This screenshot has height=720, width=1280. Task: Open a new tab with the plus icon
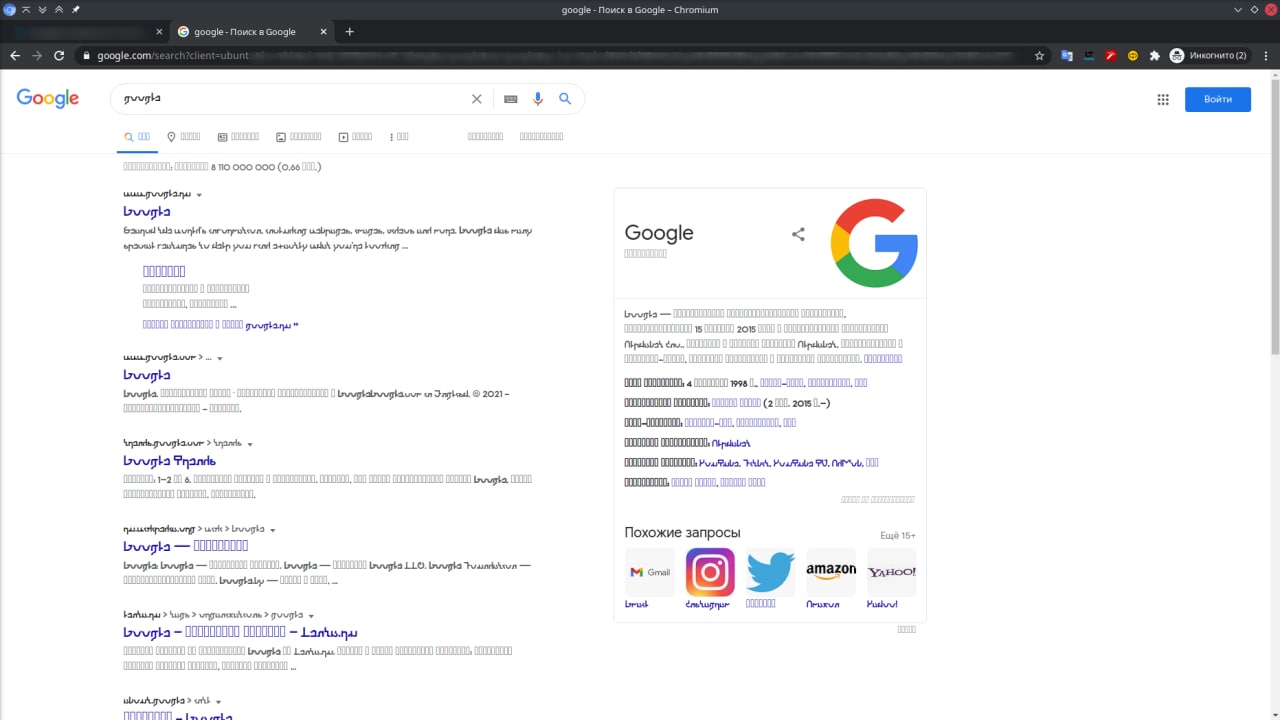pyautogui.click(x=349, y=32)
